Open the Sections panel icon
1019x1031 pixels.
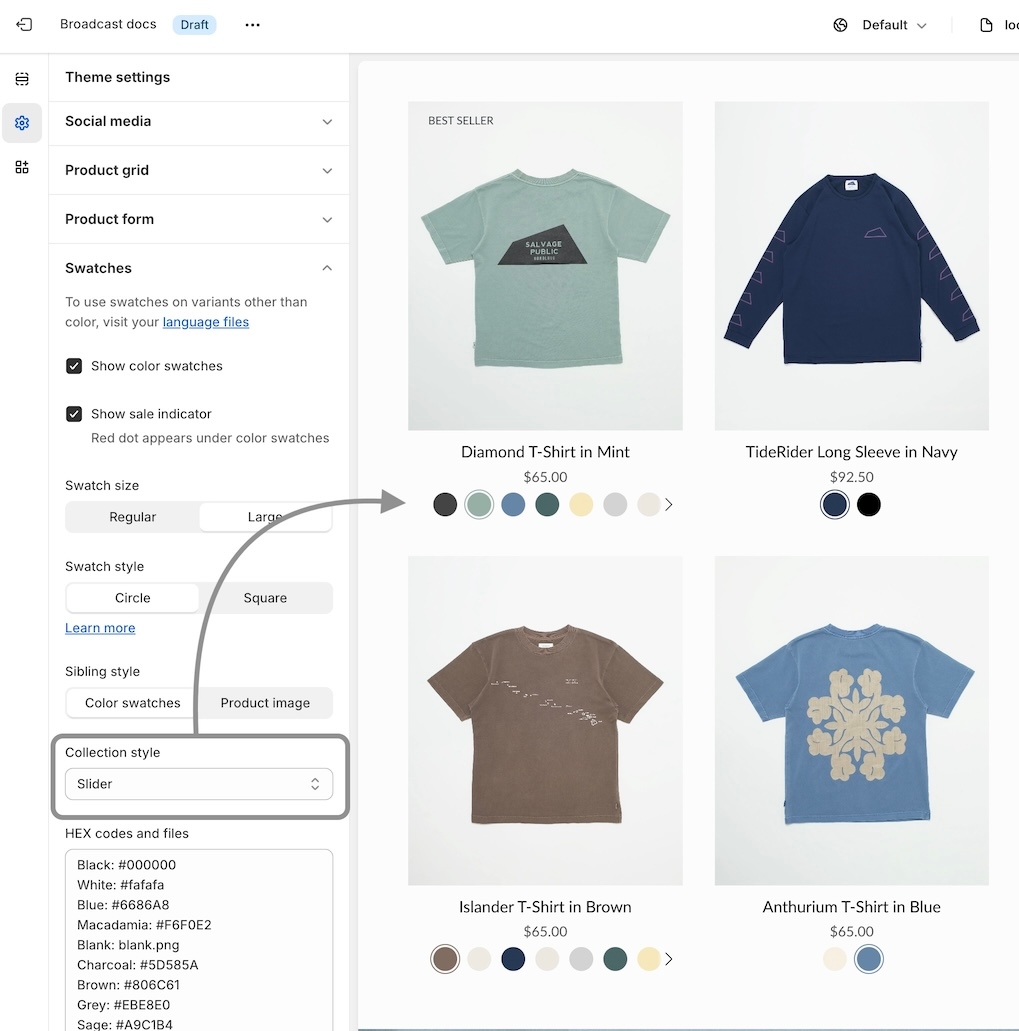tap(22, 79)
